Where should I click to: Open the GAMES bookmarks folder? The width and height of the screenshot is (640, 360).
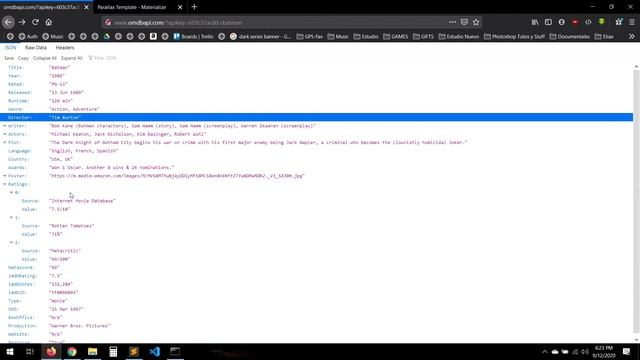pos(396,36)
